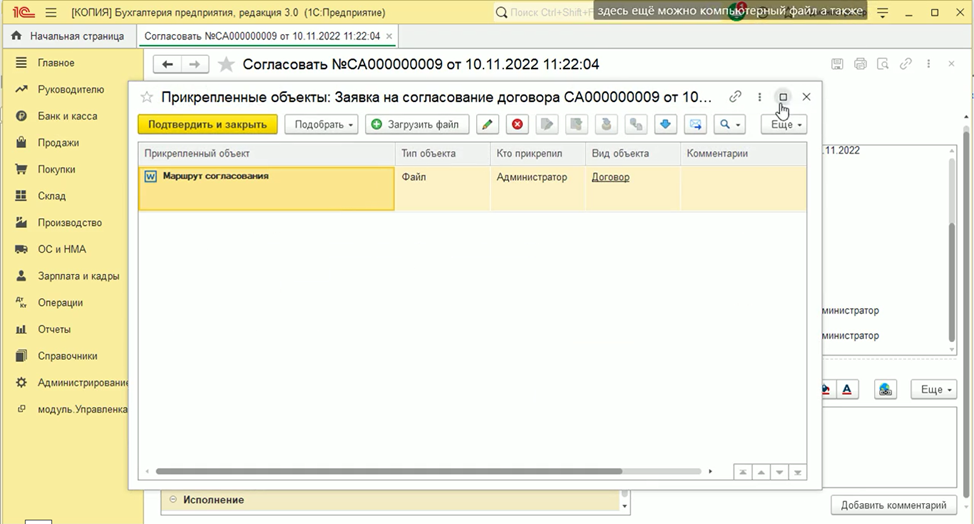The image size is (974, 524).
Task: Open the модуль.Управленка section
Action: pyautogui.click(x=82, y=410)
